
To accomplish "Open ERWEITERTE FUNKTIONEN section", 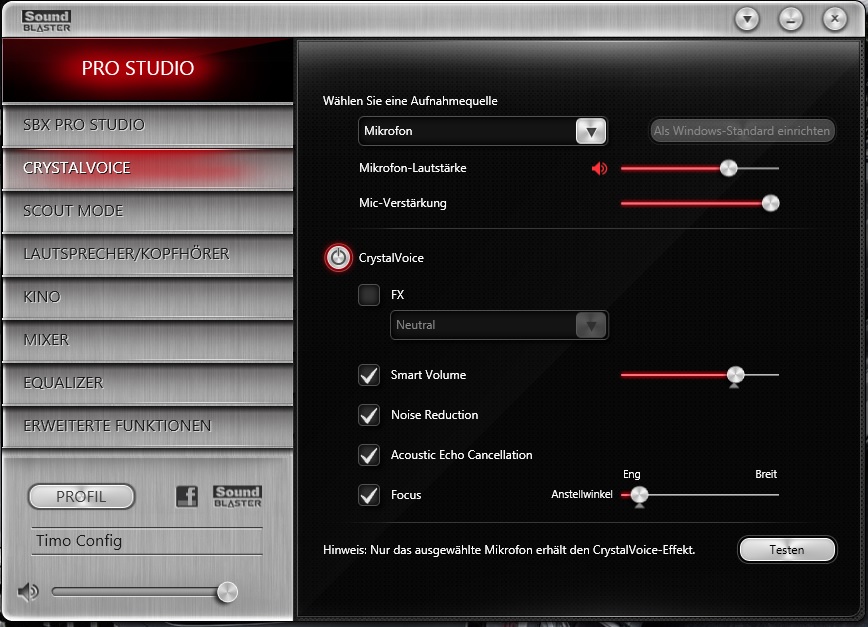I will pos(148,426).
